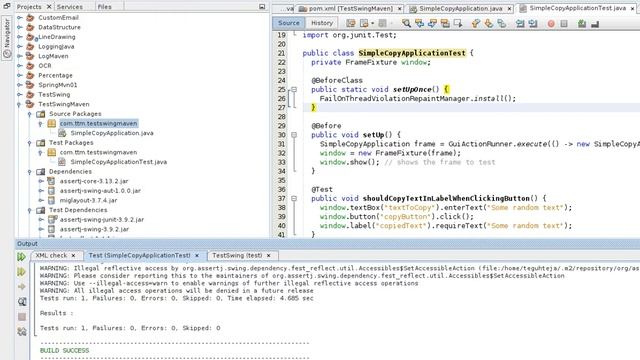
Task: Open the pom.xml [TestSwingMaven] editor tab
Action: 351,9
